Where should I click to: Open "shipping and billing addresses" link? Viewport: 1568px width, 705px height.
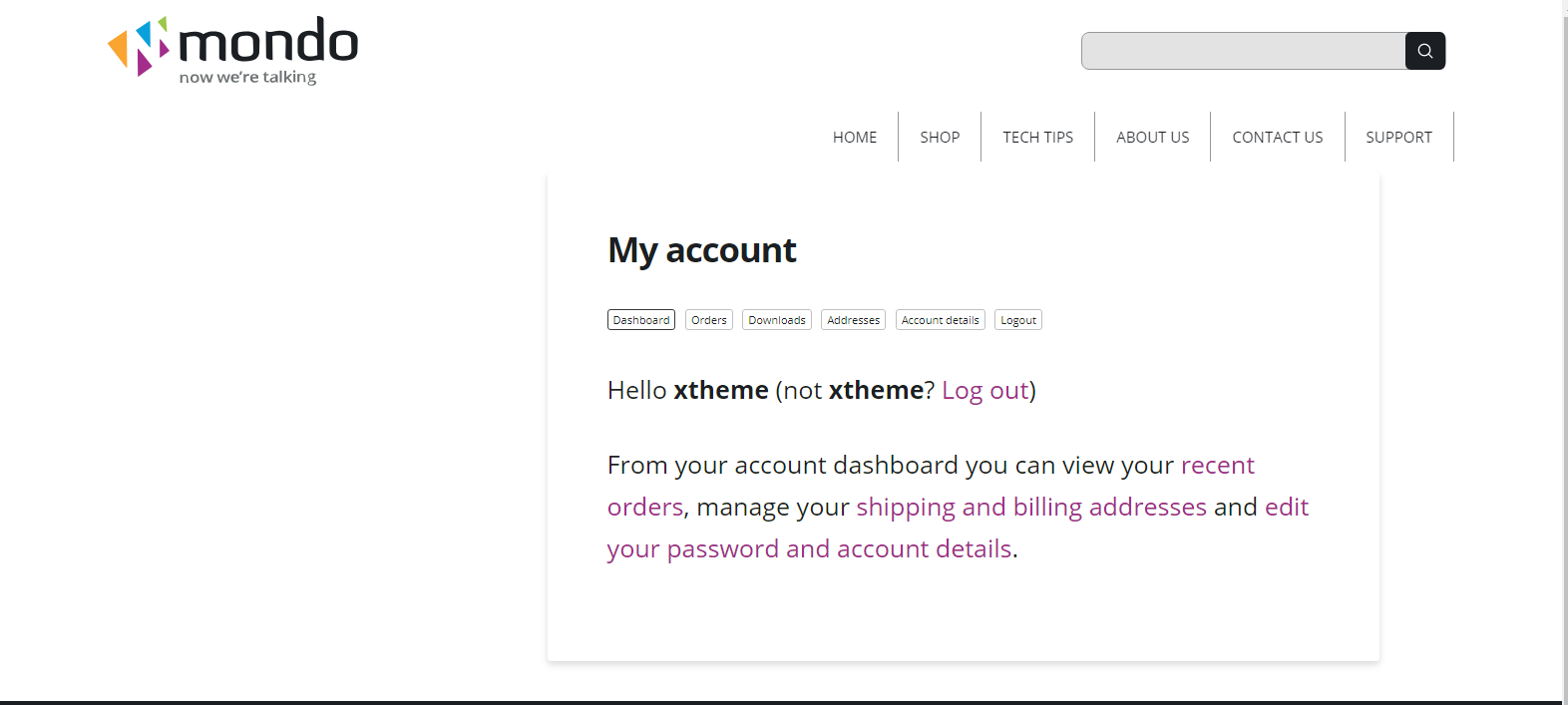click(1030, 508)
